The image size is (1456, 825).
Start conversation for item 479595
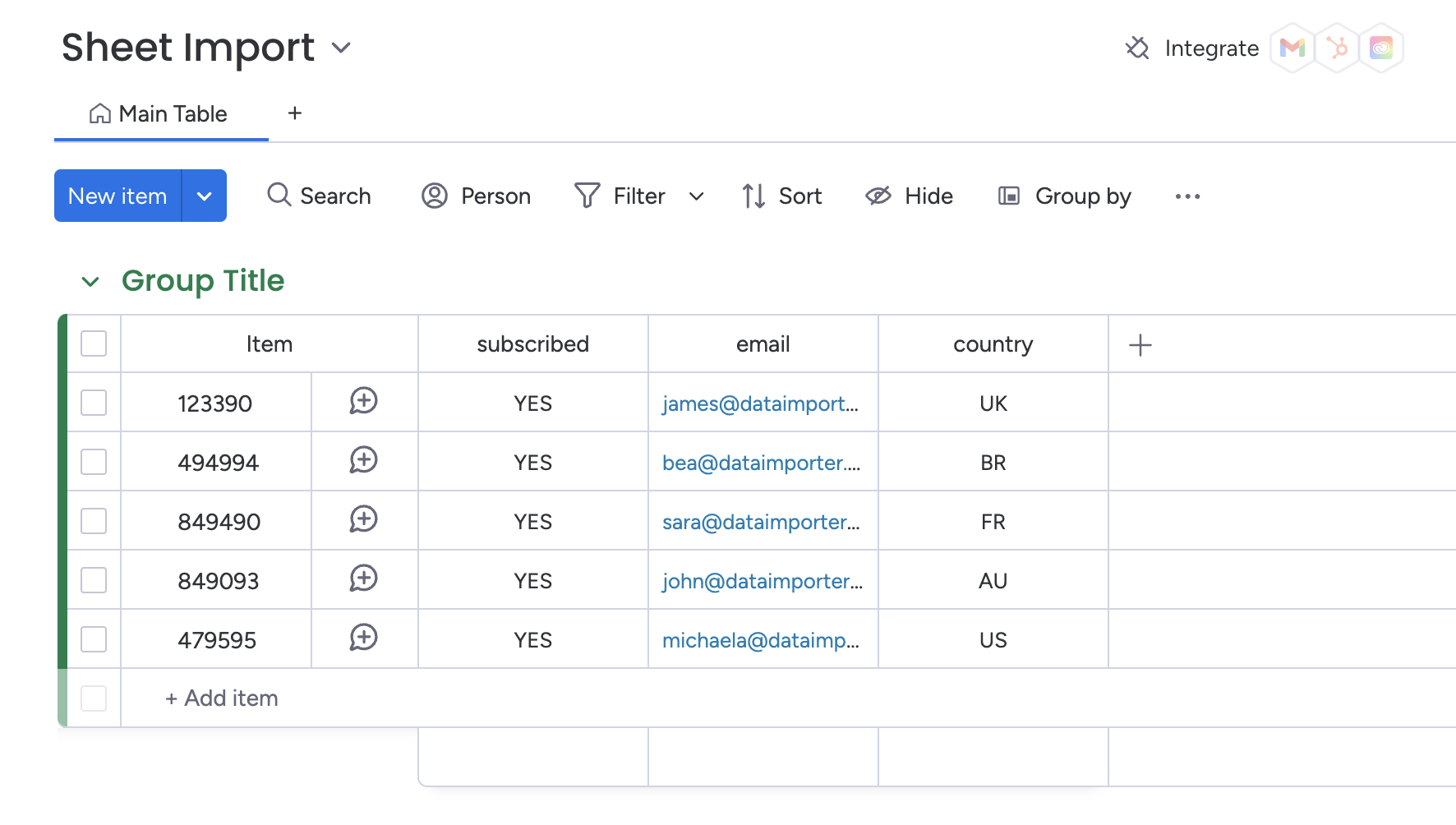point(363,638)
